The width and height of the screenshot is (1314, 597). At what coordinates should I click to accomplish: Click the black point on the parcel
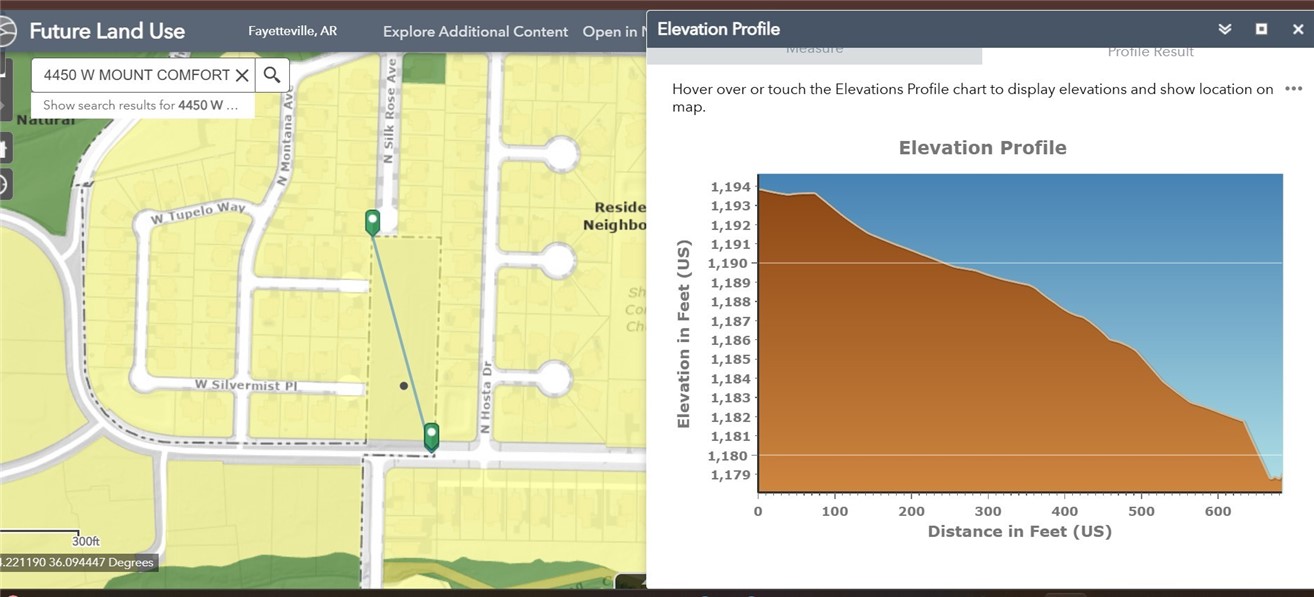tap(403, 385)
